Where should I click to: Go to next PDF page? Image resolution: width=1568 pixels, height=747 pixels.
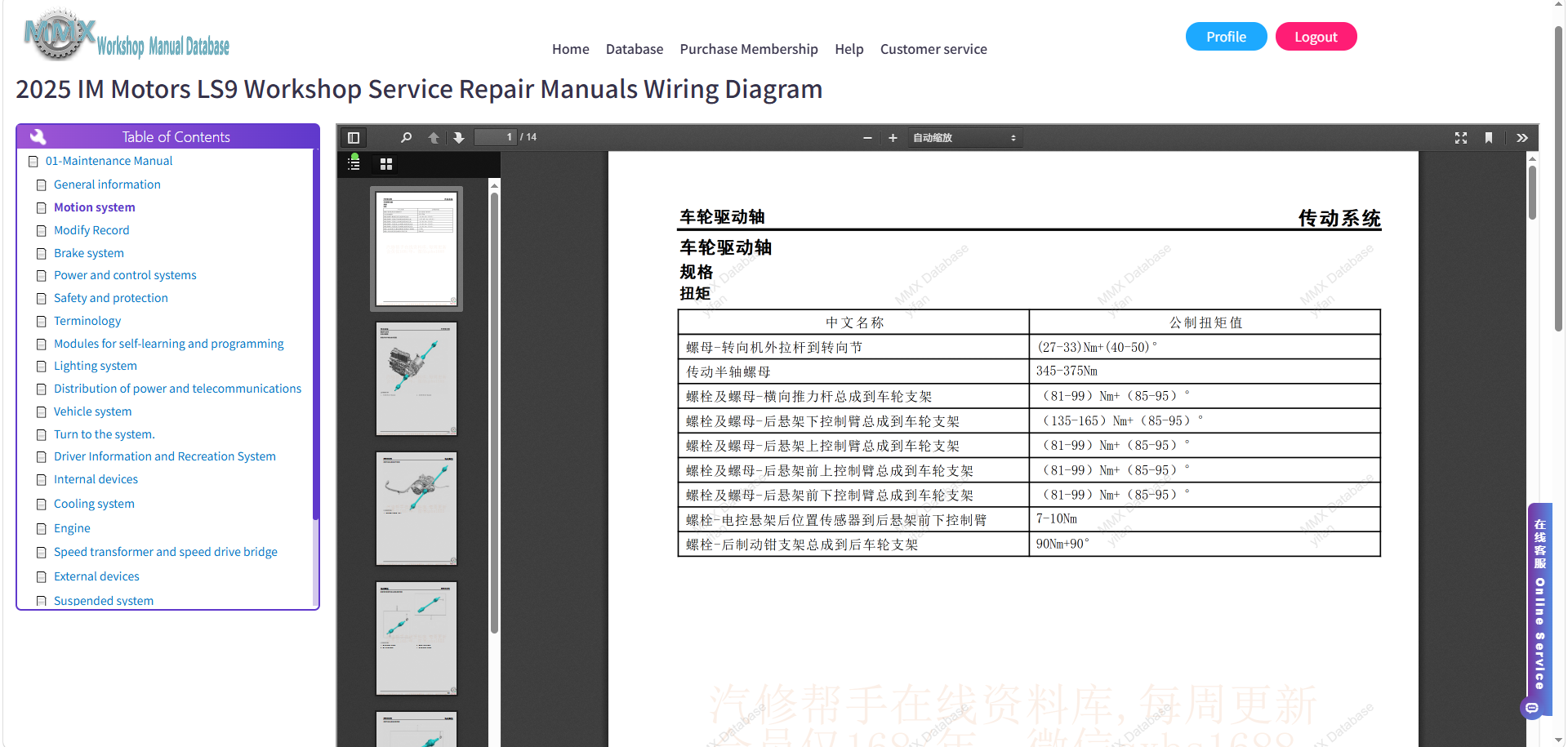coord(459,137)
